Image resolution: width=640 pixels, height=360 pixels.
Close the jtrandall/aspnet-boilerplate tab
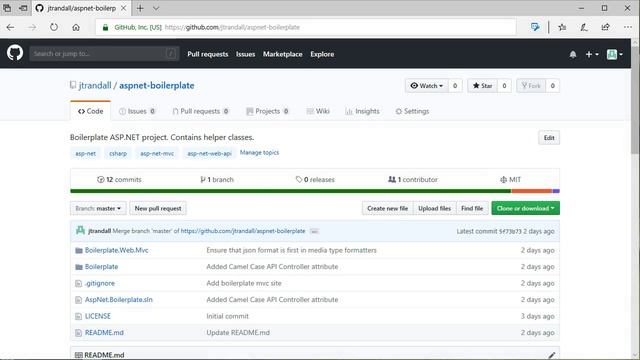point(123,8)
